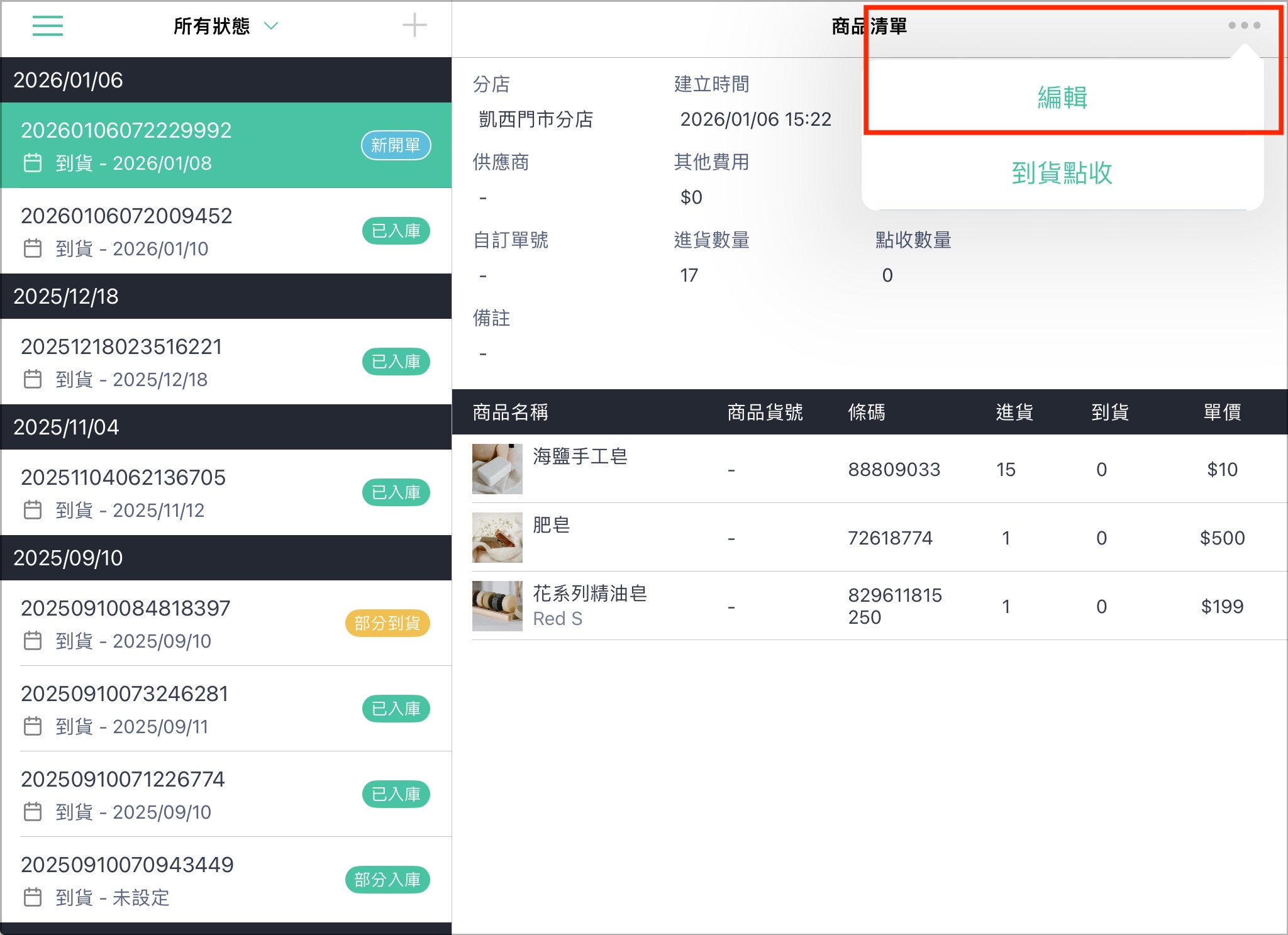Click the 新開單 status badge
Viewport: 1288px width, 935px height.
(x=396, y=145)
